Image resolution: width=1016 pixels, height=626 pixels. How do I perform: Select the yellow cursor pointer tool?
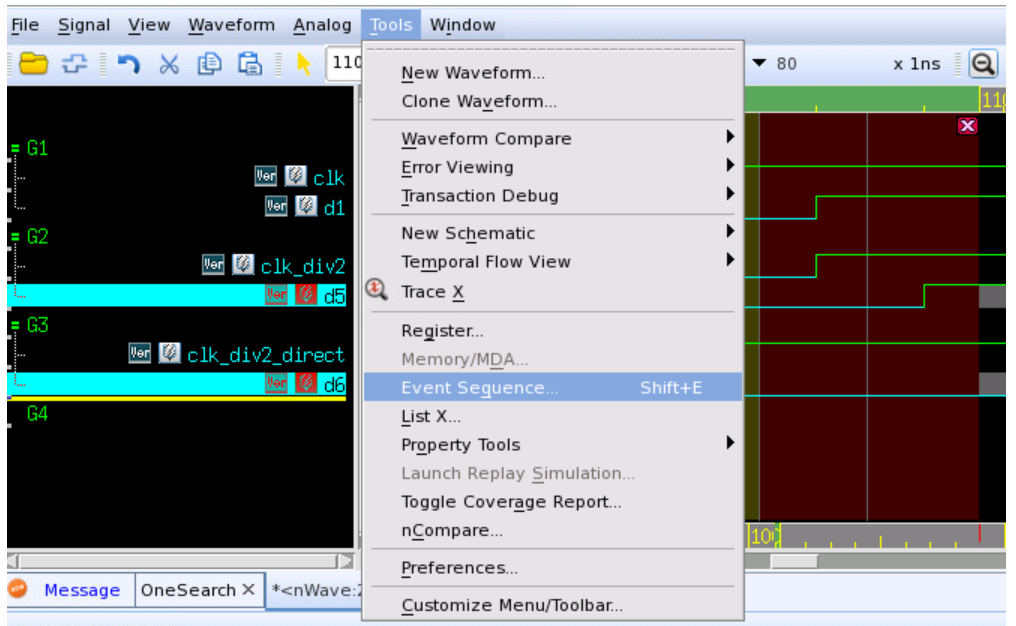(303, 64)
